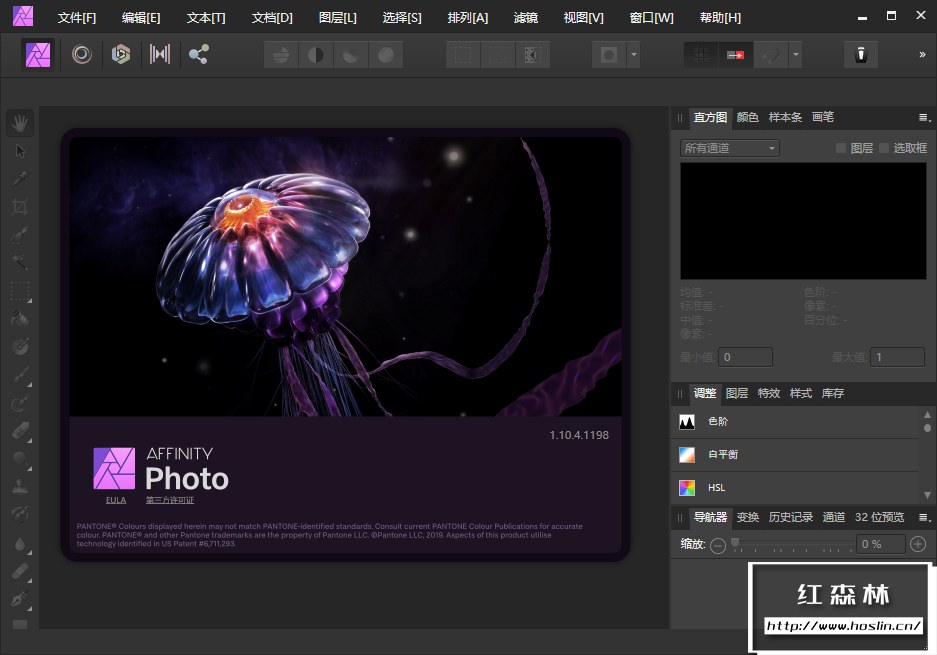Click the 最小值 input field

[x=745, y=357]
